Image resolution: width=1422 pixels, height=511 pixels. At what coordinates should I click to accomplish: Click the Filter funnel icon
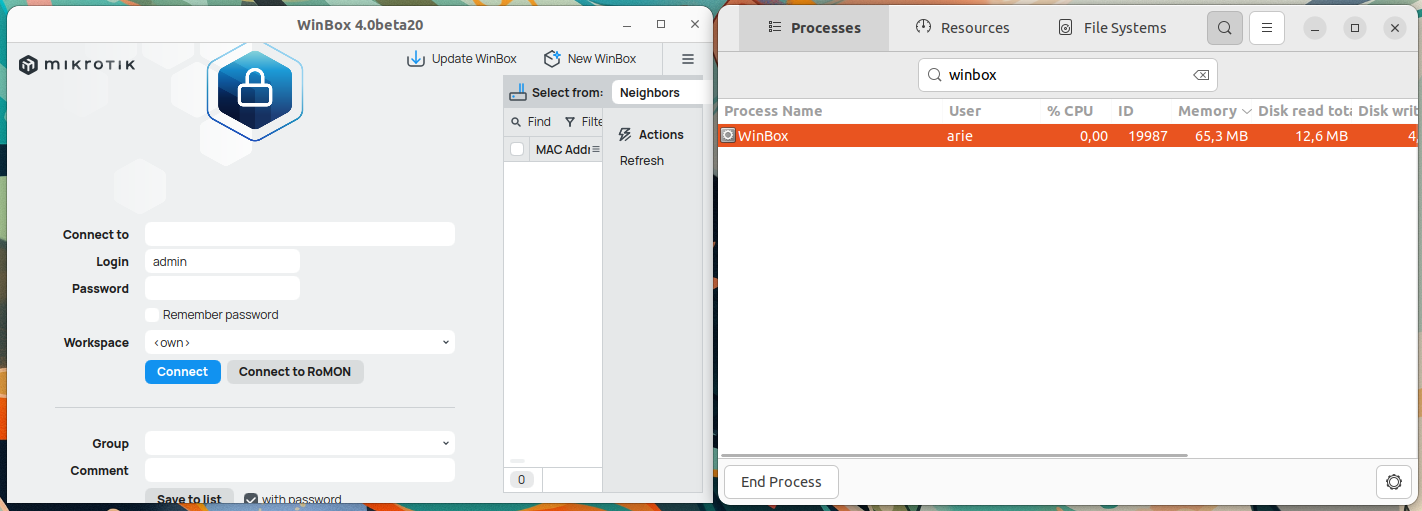click(570, 122)
